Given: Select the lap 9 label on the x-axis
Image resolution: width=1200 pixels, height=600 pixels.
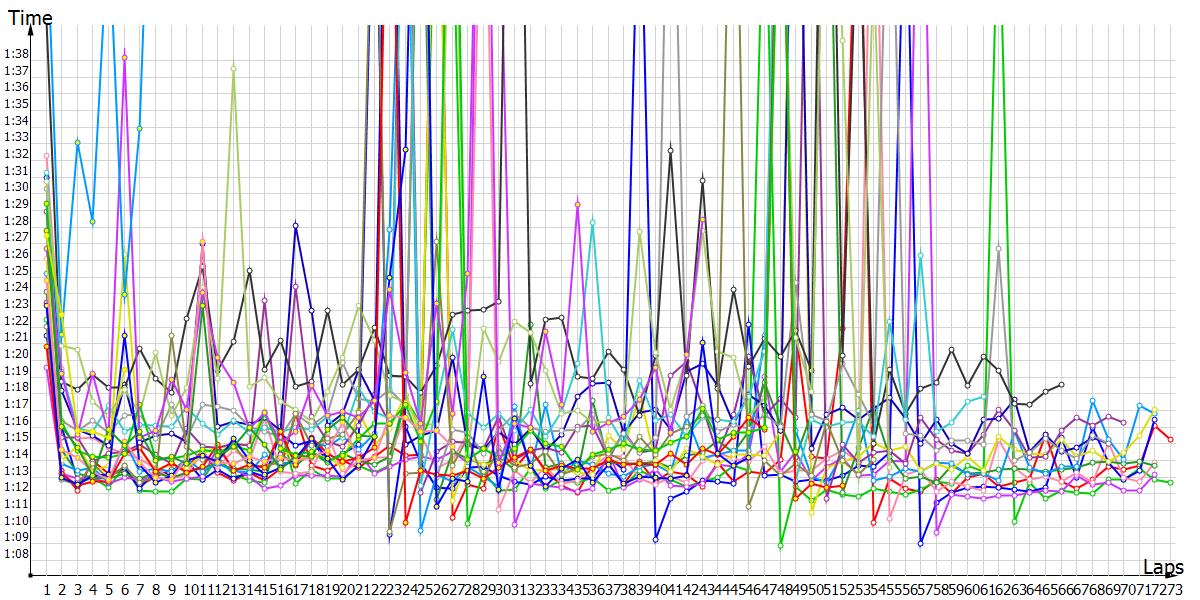Looking at the screenshot, I should (171, 590).
